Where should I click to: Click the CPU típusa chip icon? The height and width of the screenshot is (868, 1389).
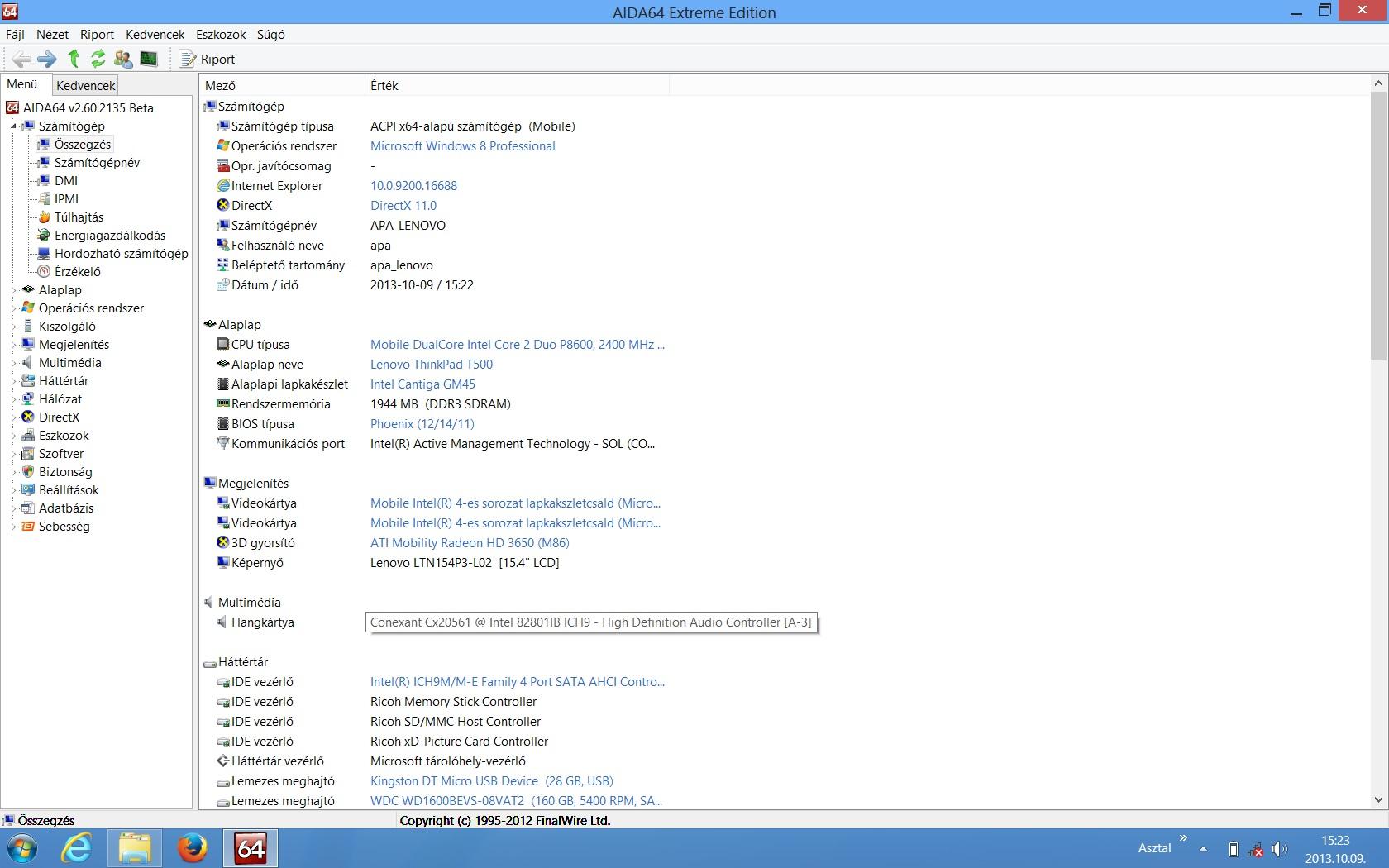click(222, 345)
